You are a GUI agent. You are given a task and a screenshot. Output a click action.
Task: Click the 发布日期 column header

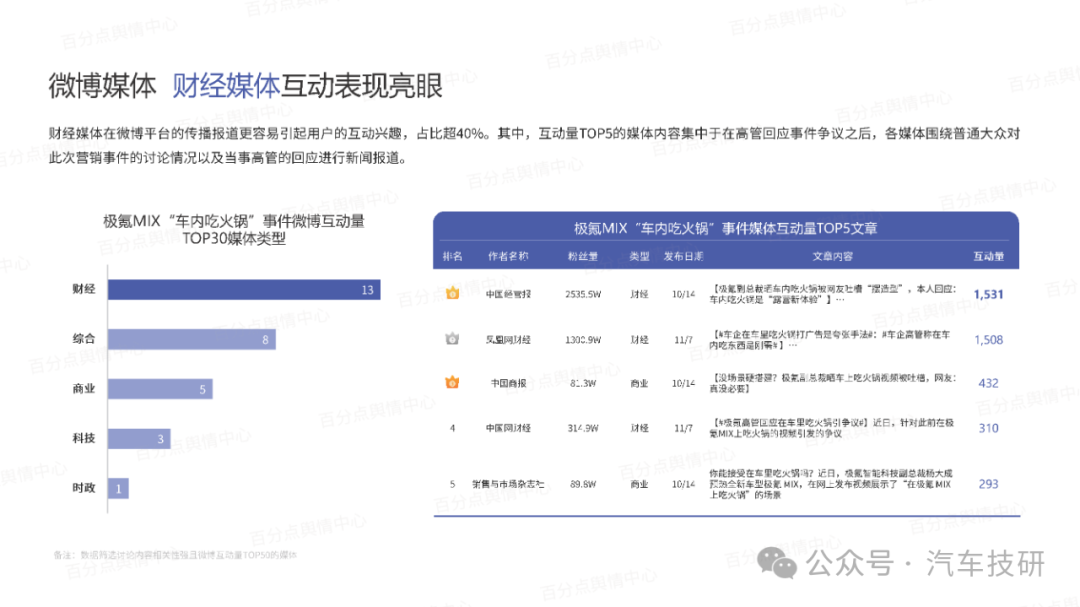click(683, 256)
